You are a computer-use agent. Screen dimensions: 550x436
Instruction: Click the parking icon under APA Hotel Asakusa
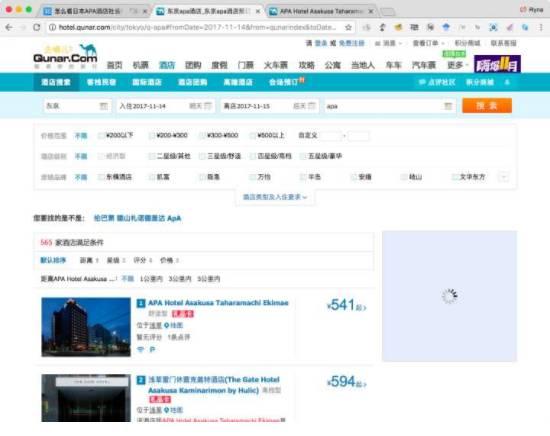click(x=152, y=349)
